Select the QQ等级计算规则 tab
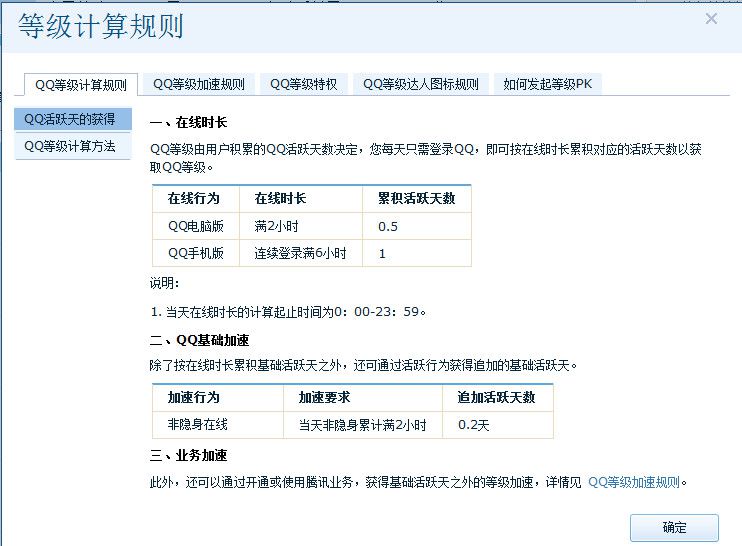 coord(81,85)
